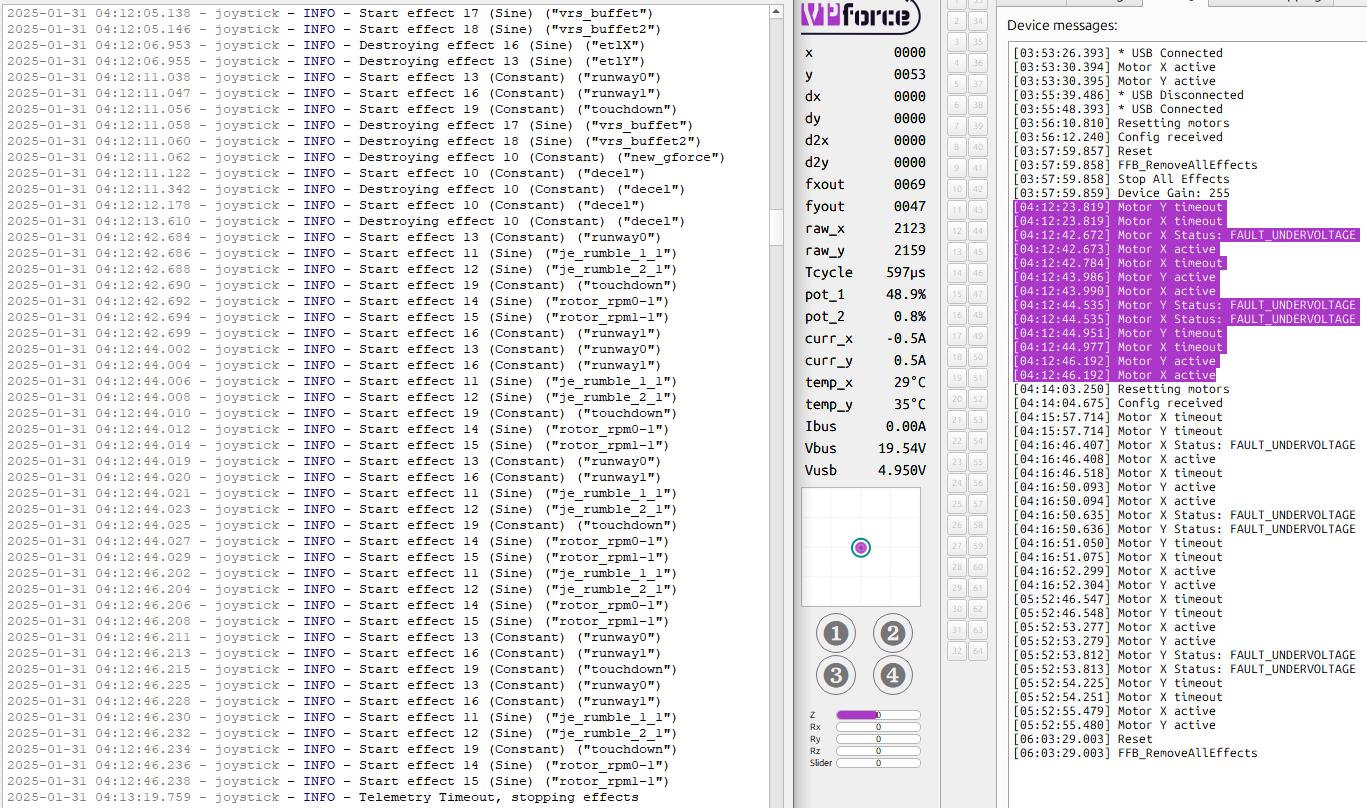This screenshot has width=1367, height=808.
Task: Click log line Destroying effect 10 'new_gforce'
Action: click(x=366, y=157)
